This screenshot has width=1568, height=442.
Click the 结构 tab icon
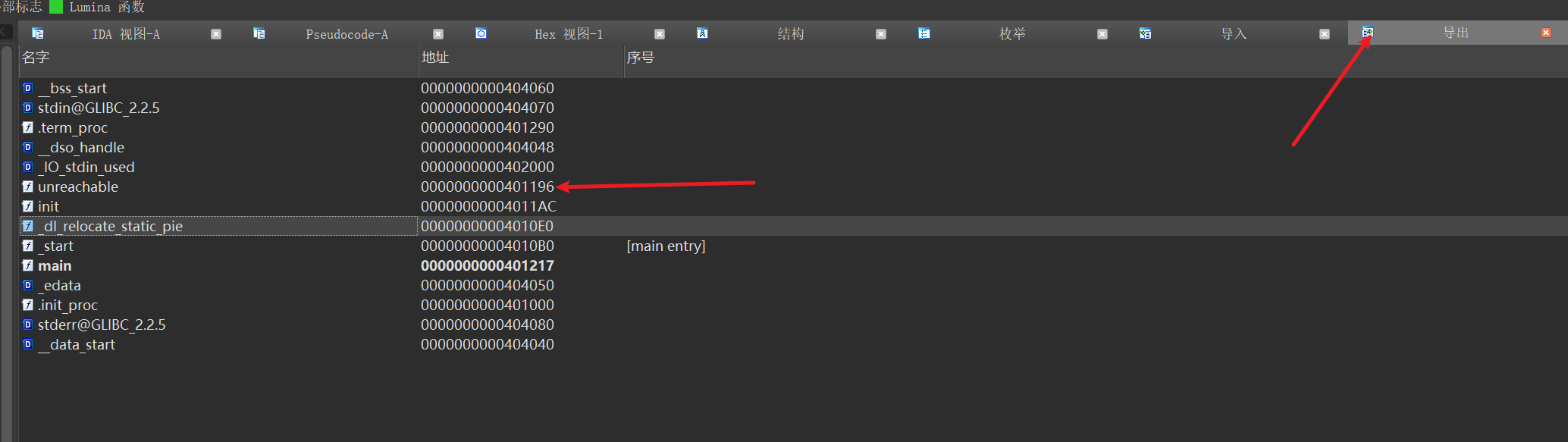[x=702, y=33]
